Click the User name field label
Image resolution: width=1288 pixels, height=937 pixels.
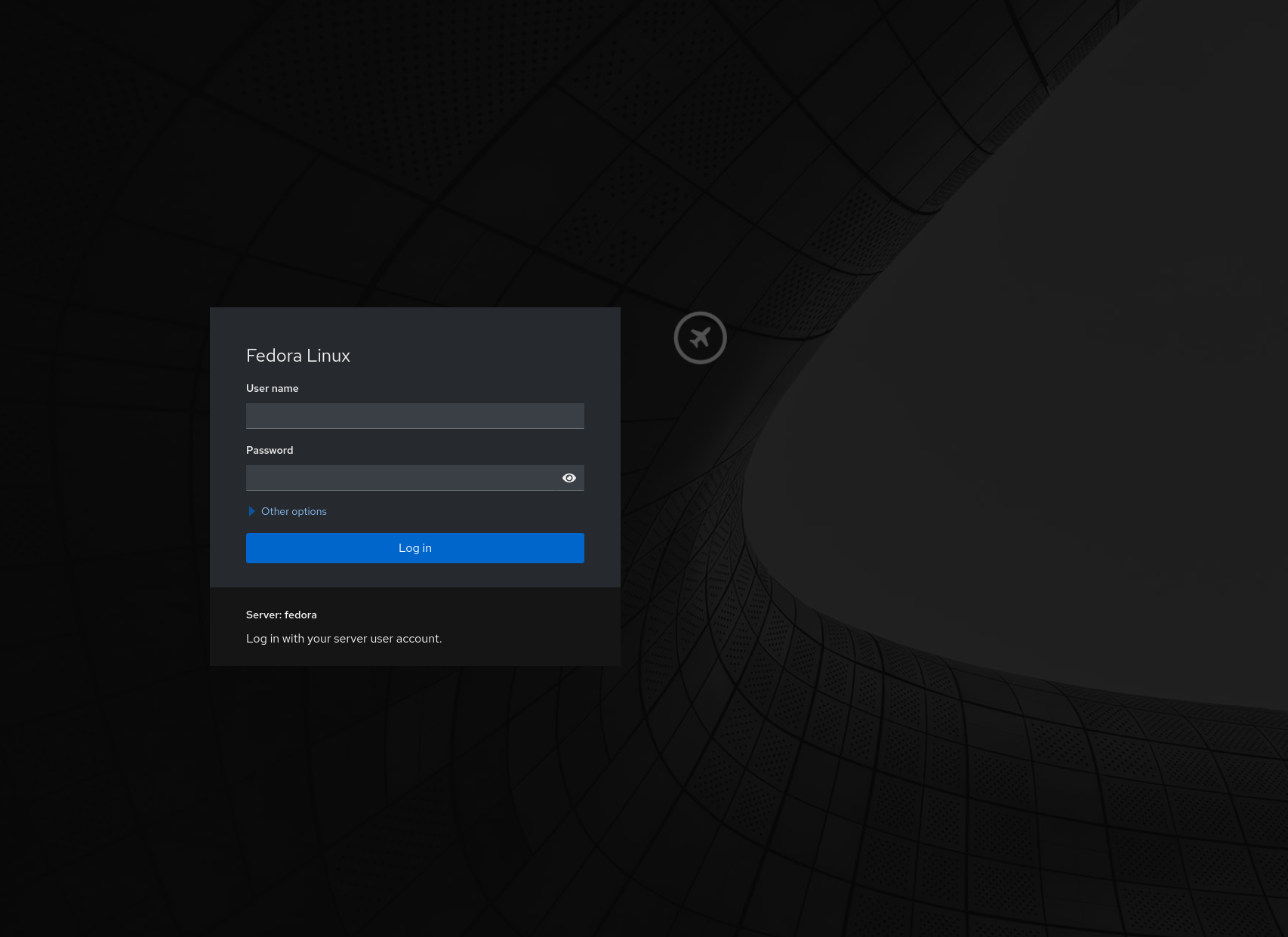click(x=272, y=388)
